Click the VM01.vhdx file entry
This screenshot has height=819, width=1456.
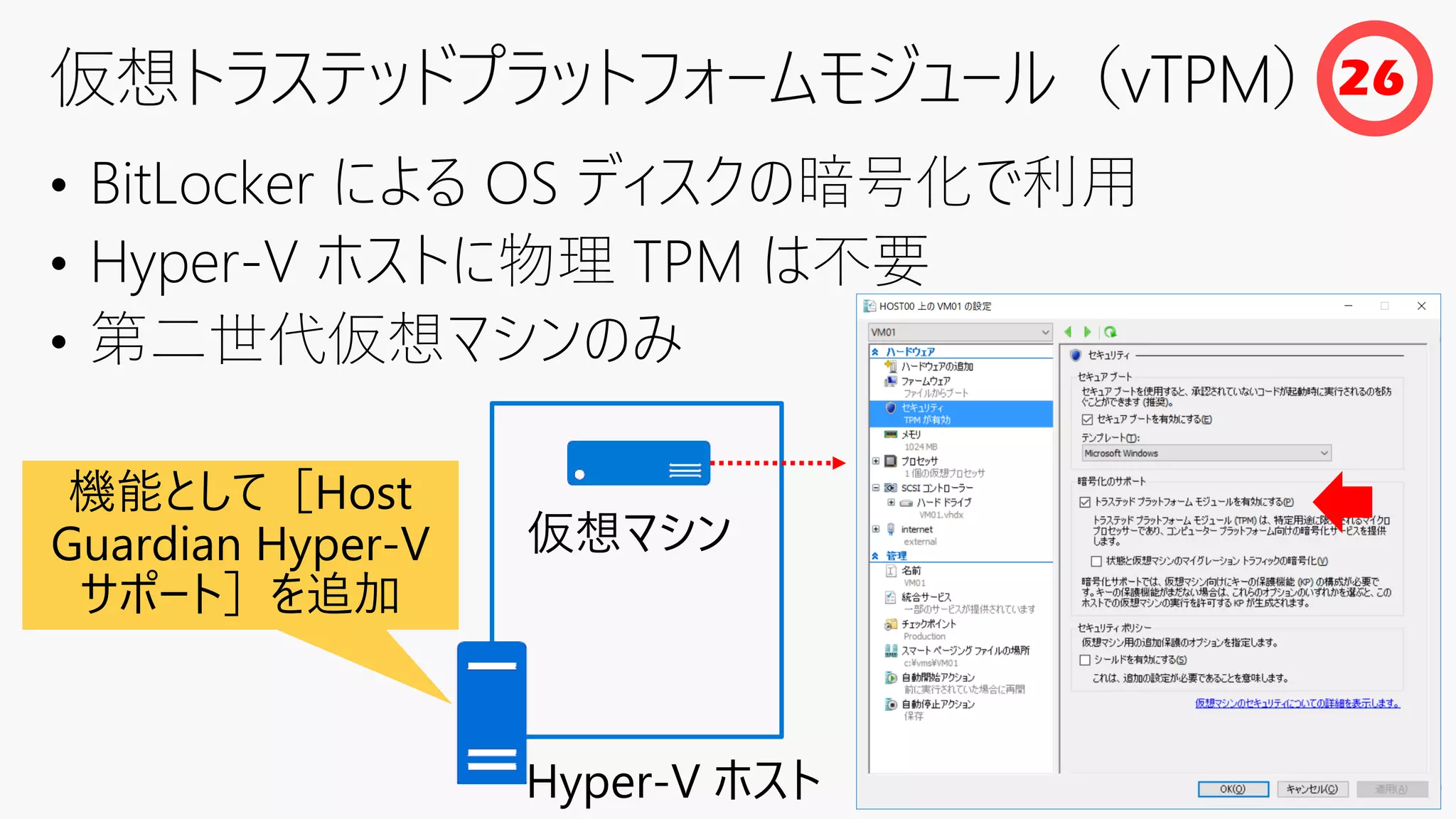pos(941,515)
